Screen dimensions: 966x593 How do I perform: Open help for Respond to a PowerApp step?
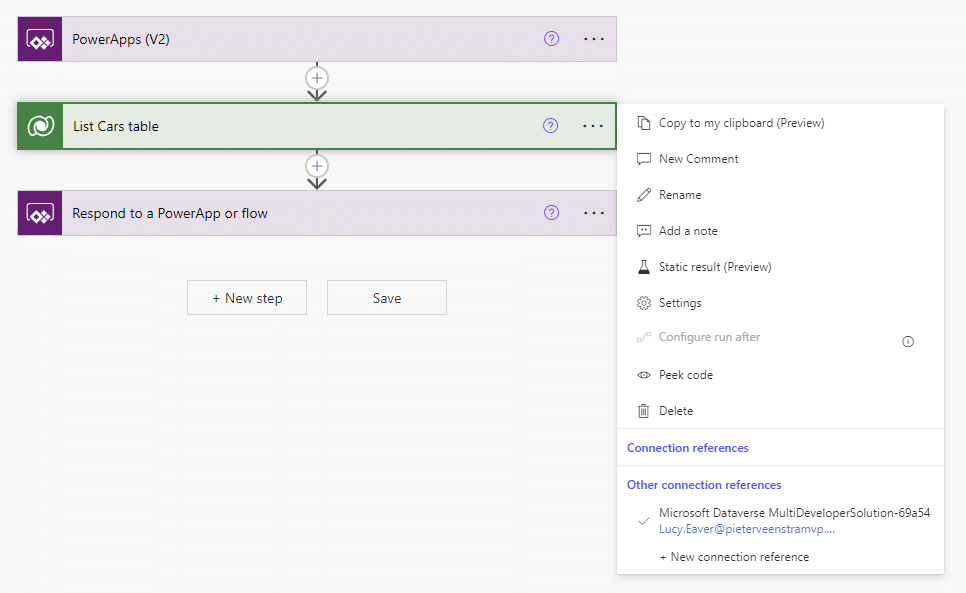[551, 213]
